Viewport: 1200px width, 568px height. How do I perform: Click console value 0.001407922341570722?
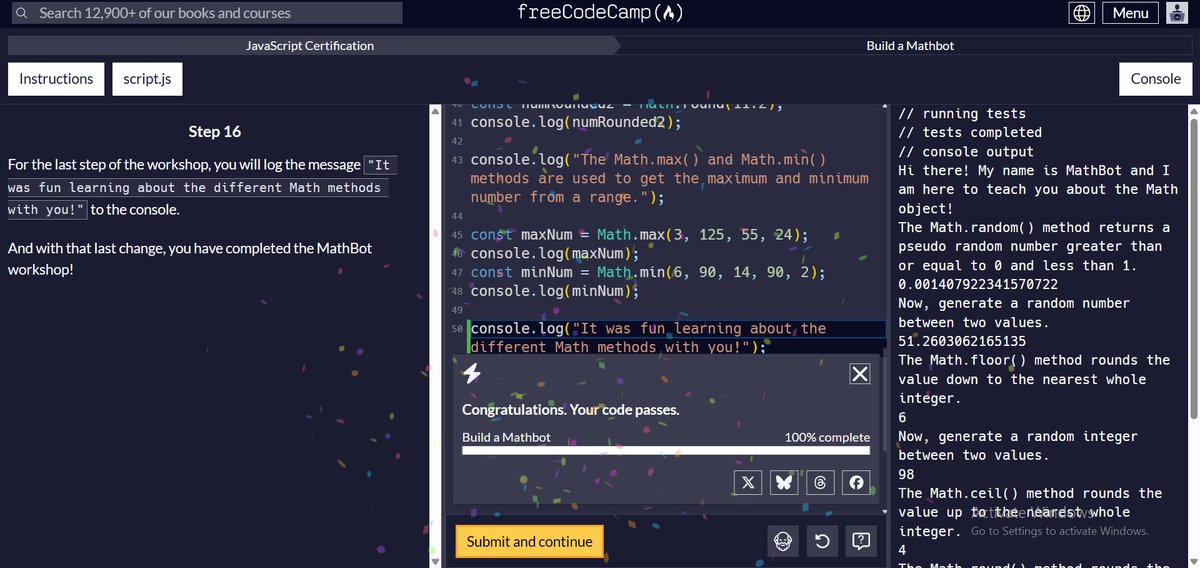[x=978, y=284]
